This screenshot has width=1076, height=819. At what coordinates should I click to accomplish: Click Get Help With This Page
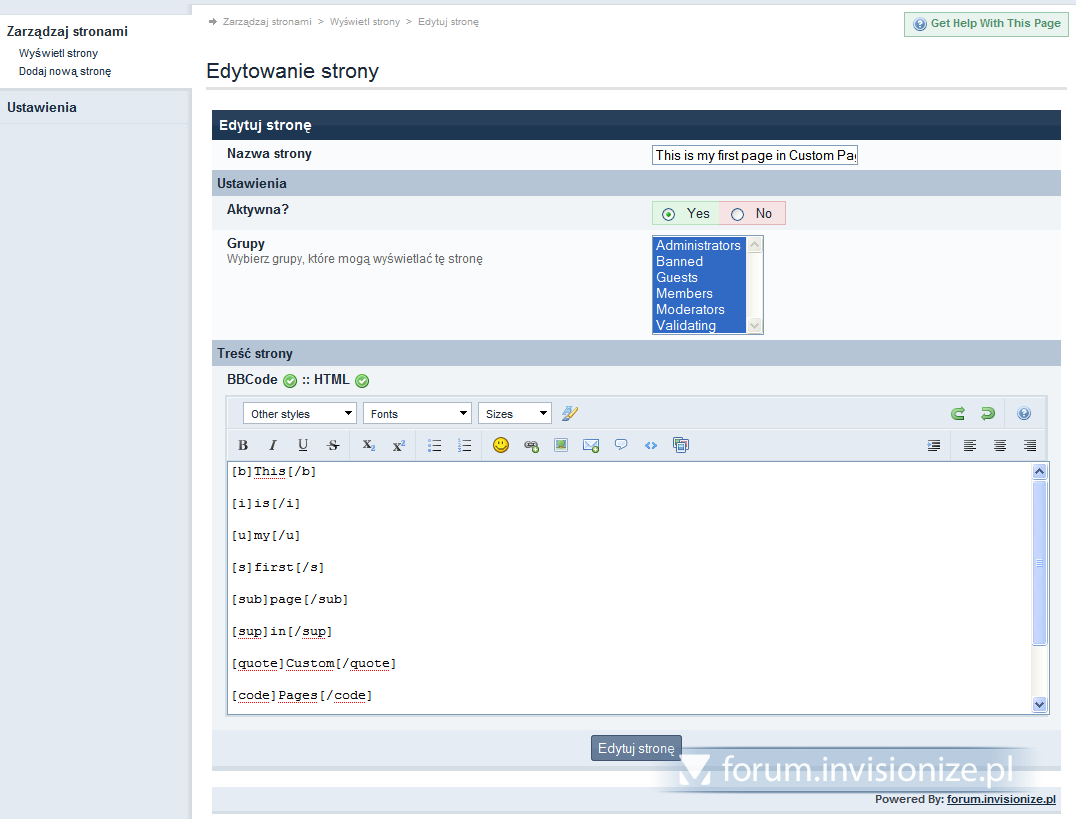coord(986,24)
